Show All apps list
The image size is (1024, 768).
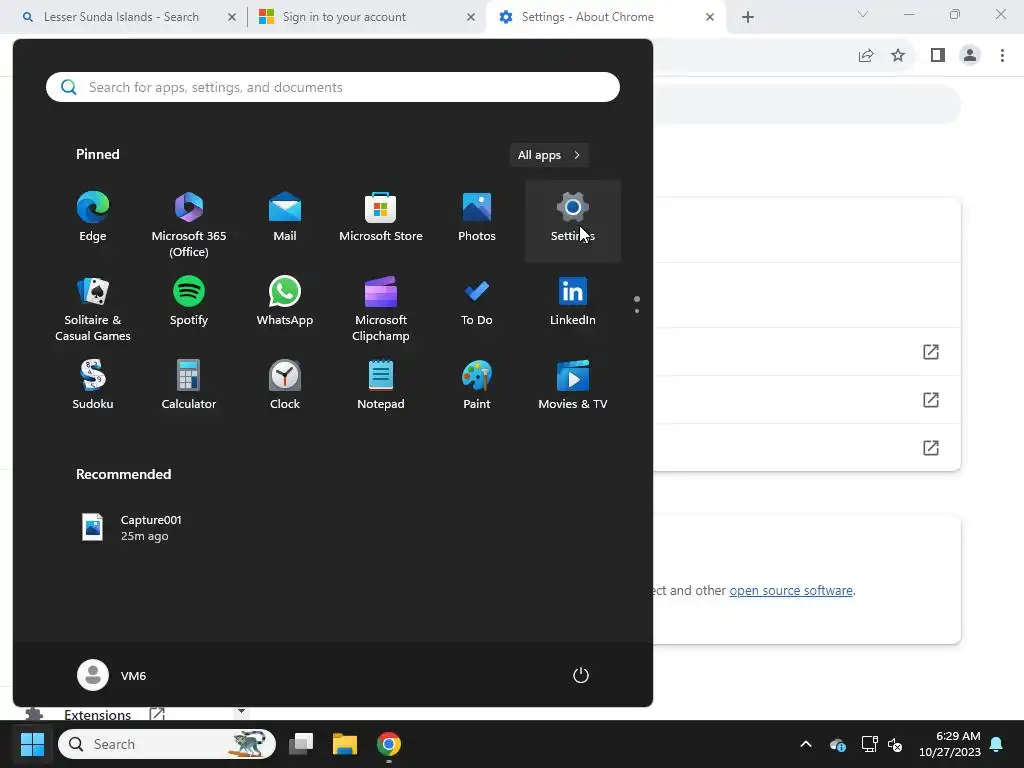549,155
